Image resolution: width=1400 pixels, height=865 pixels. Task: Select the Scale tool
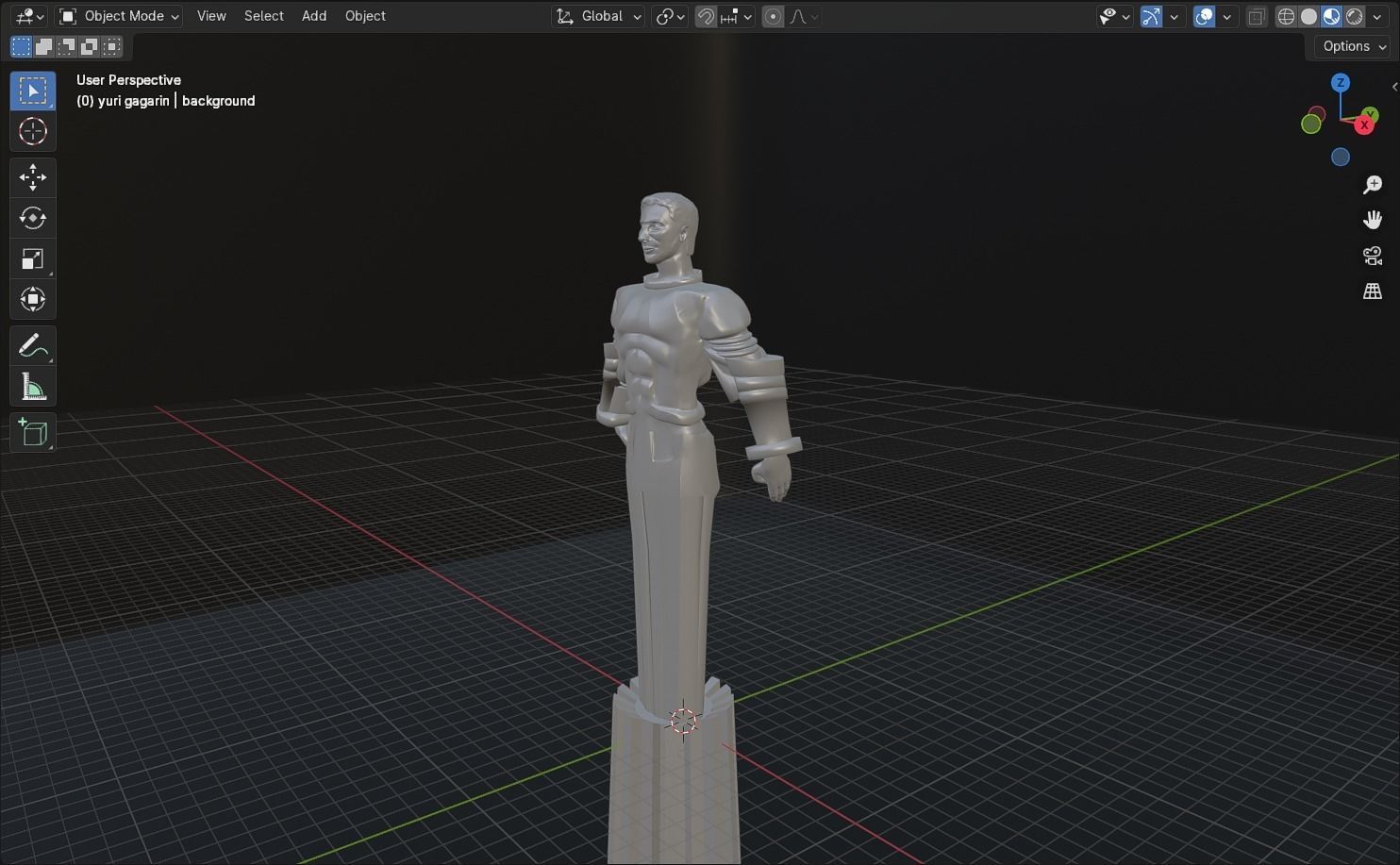[x=33, y=258]
